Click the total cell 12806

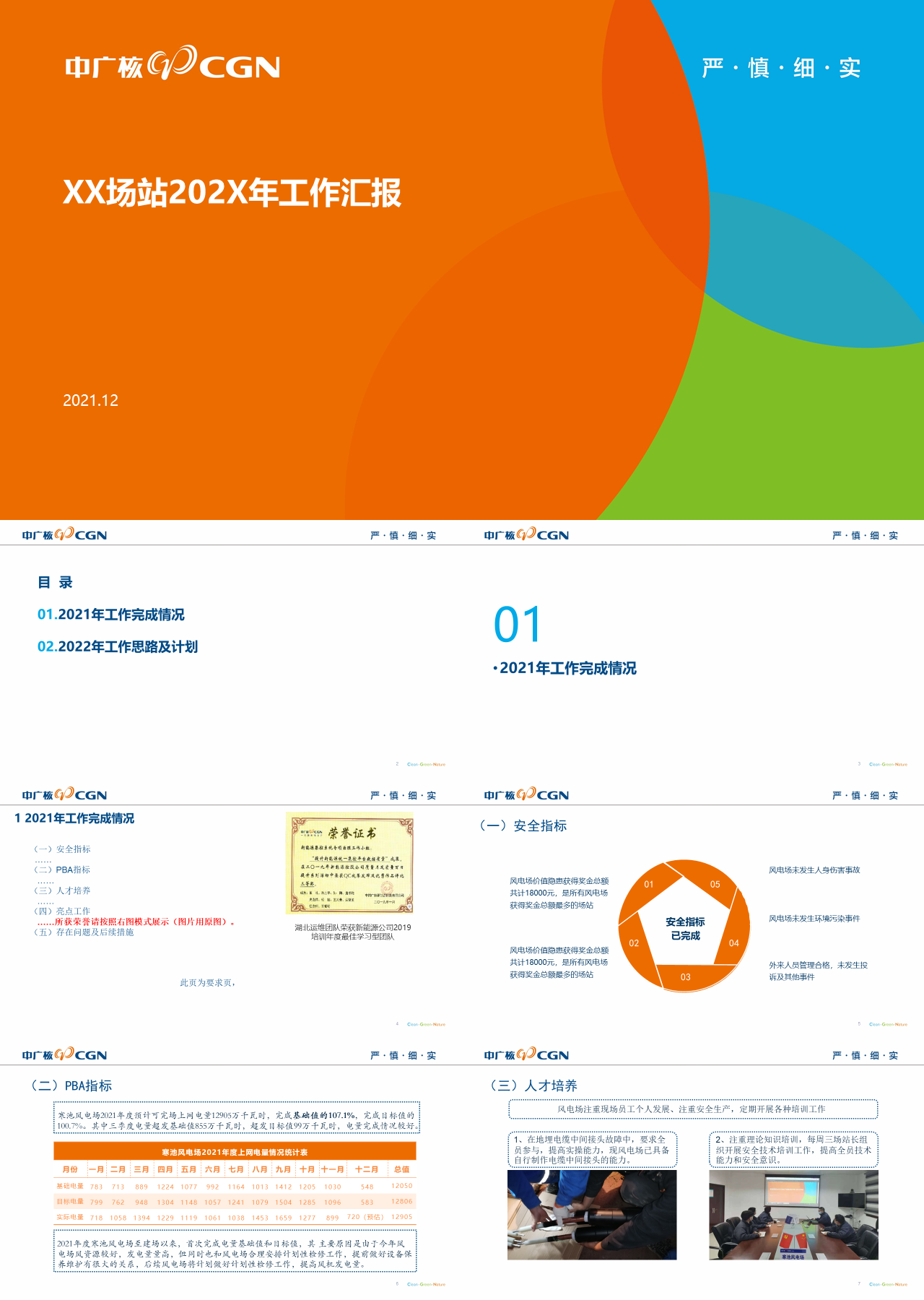[x=402, y=1202]
